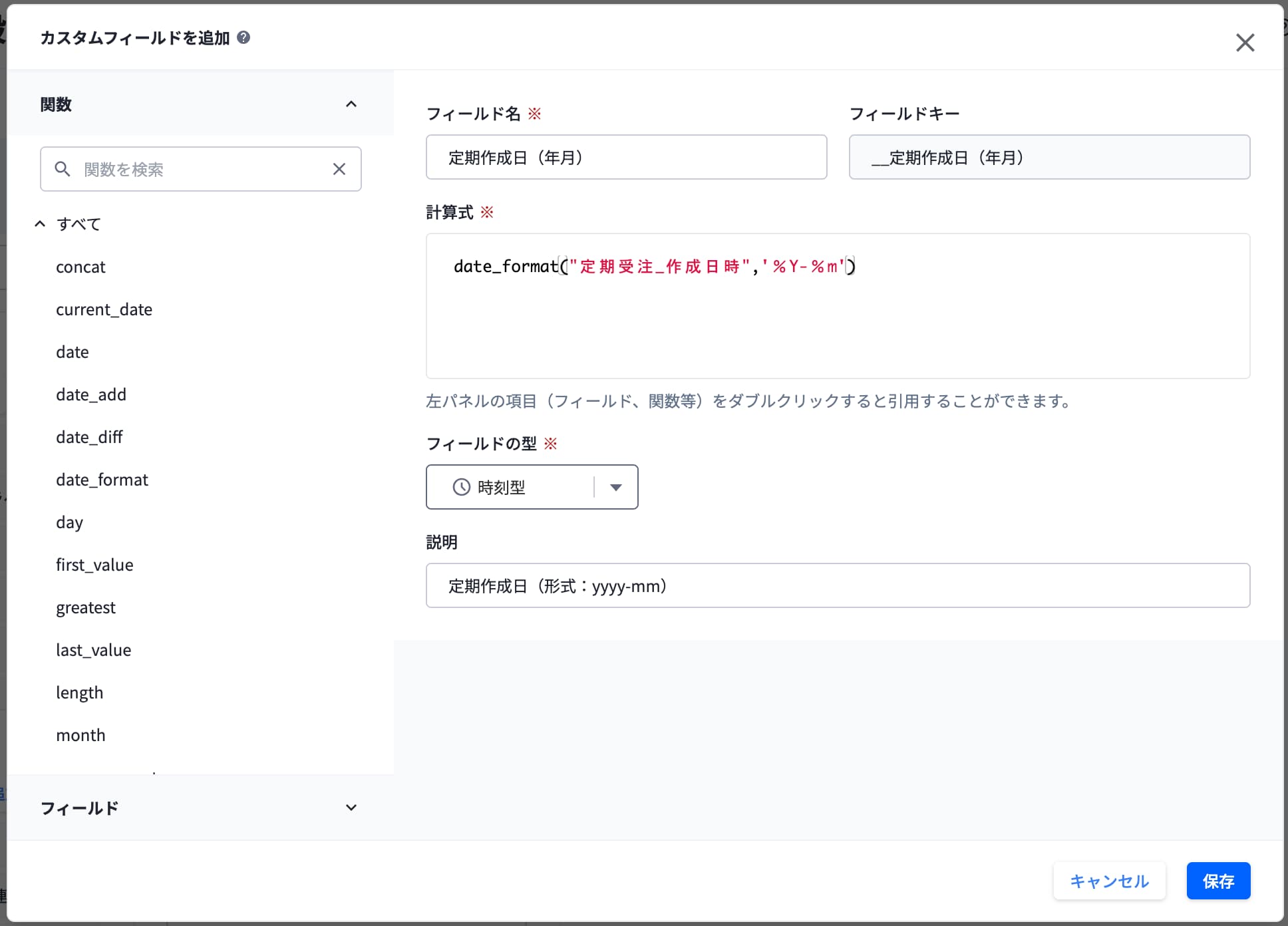Cancel the dialog with キャンセル
1288x926 pixels.
coord(1109,881)
